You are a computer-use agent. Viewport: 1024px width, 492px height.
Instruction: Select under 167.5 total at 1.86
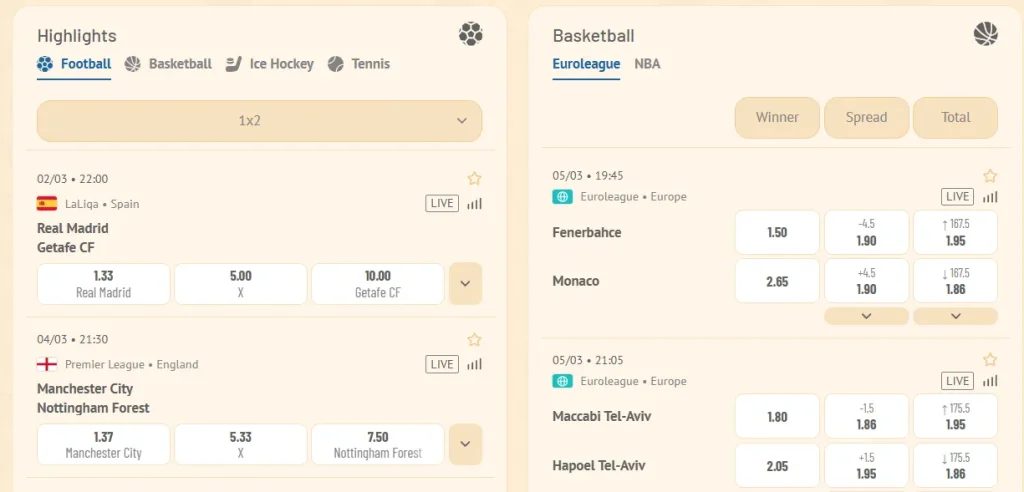pos(955,281)
